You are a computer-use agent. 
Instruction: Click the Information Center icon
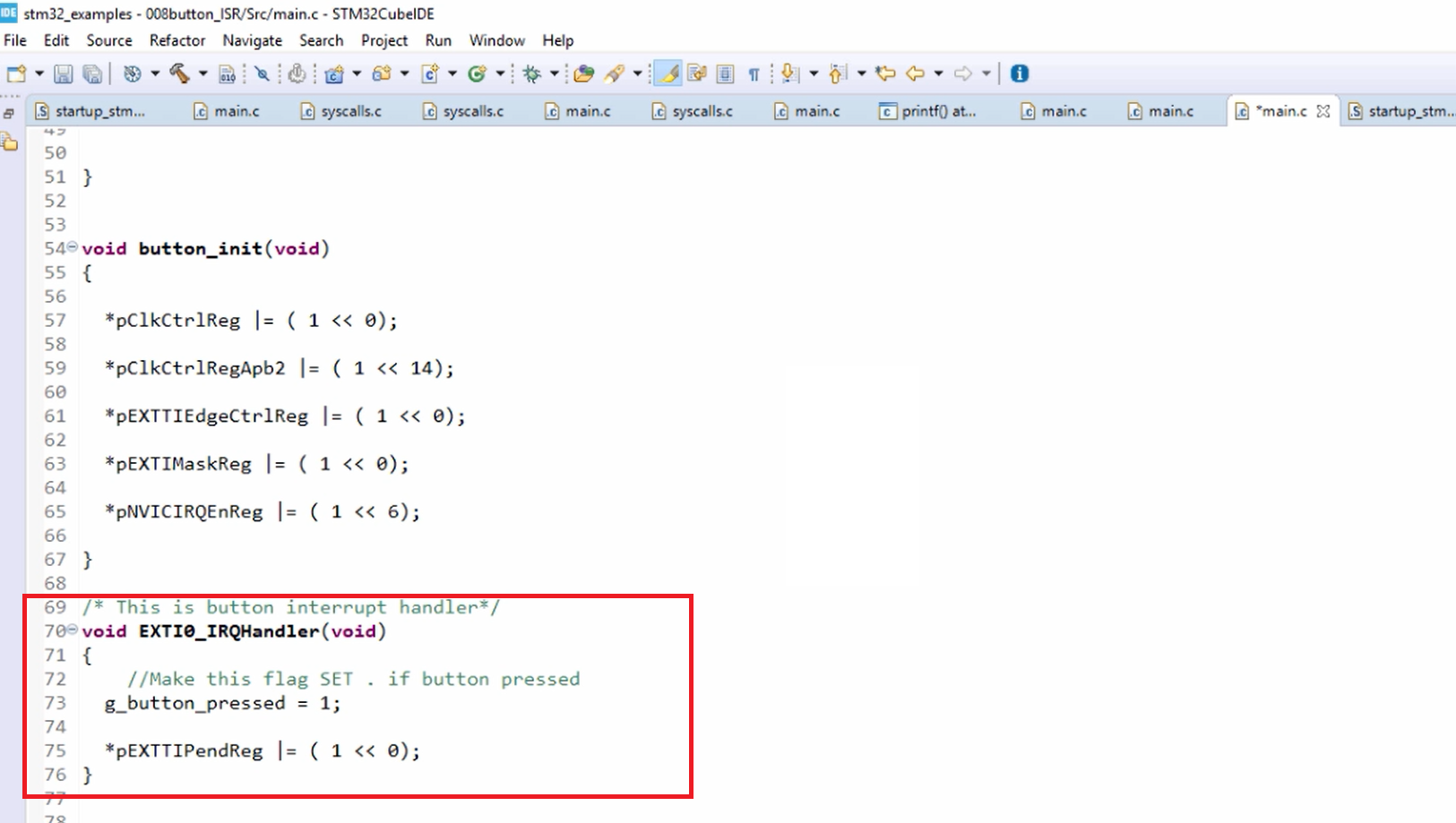click(x=1019, y=74)
